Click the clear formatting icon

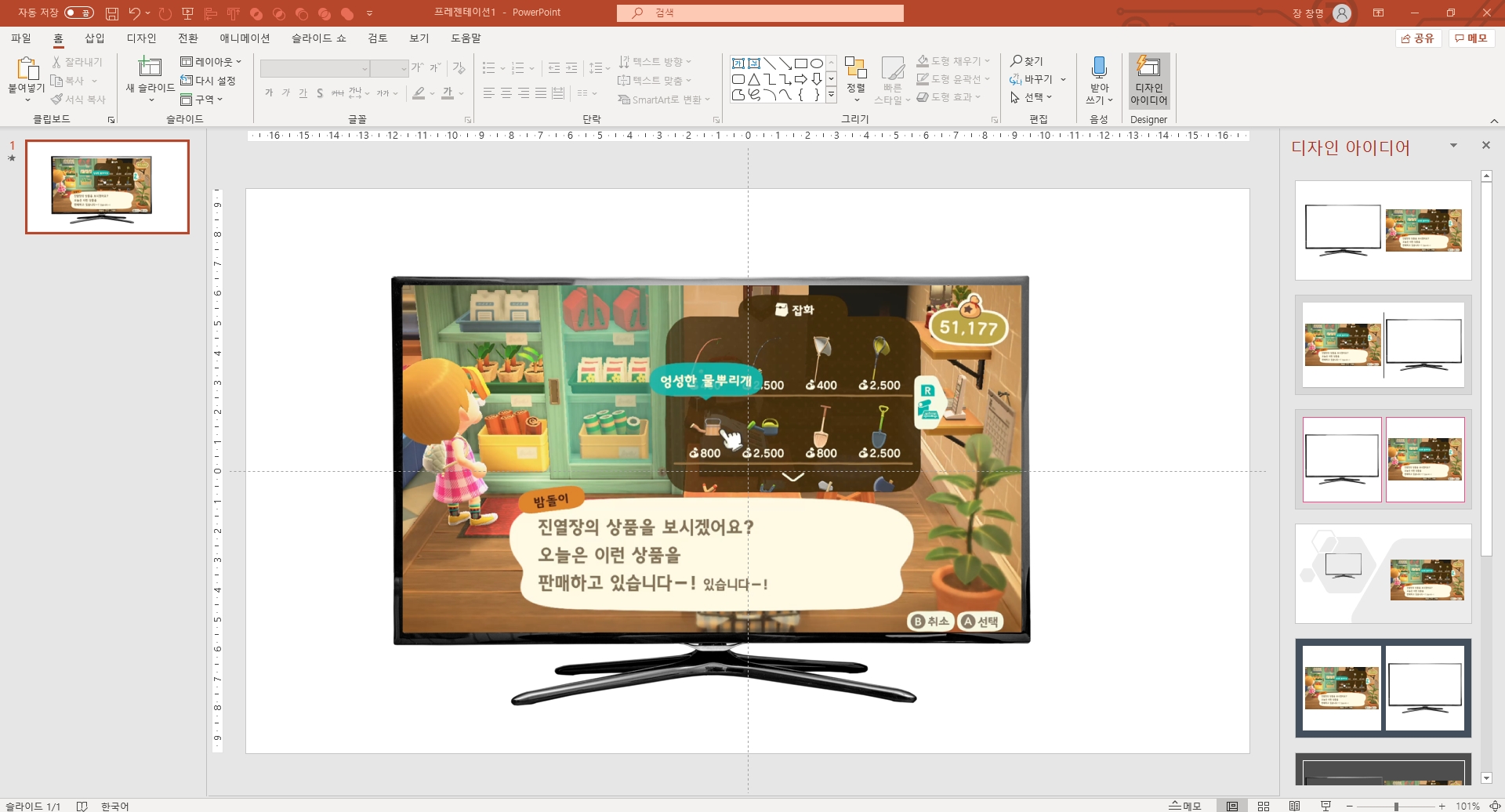pyautogui.click(x=459, y=68)
